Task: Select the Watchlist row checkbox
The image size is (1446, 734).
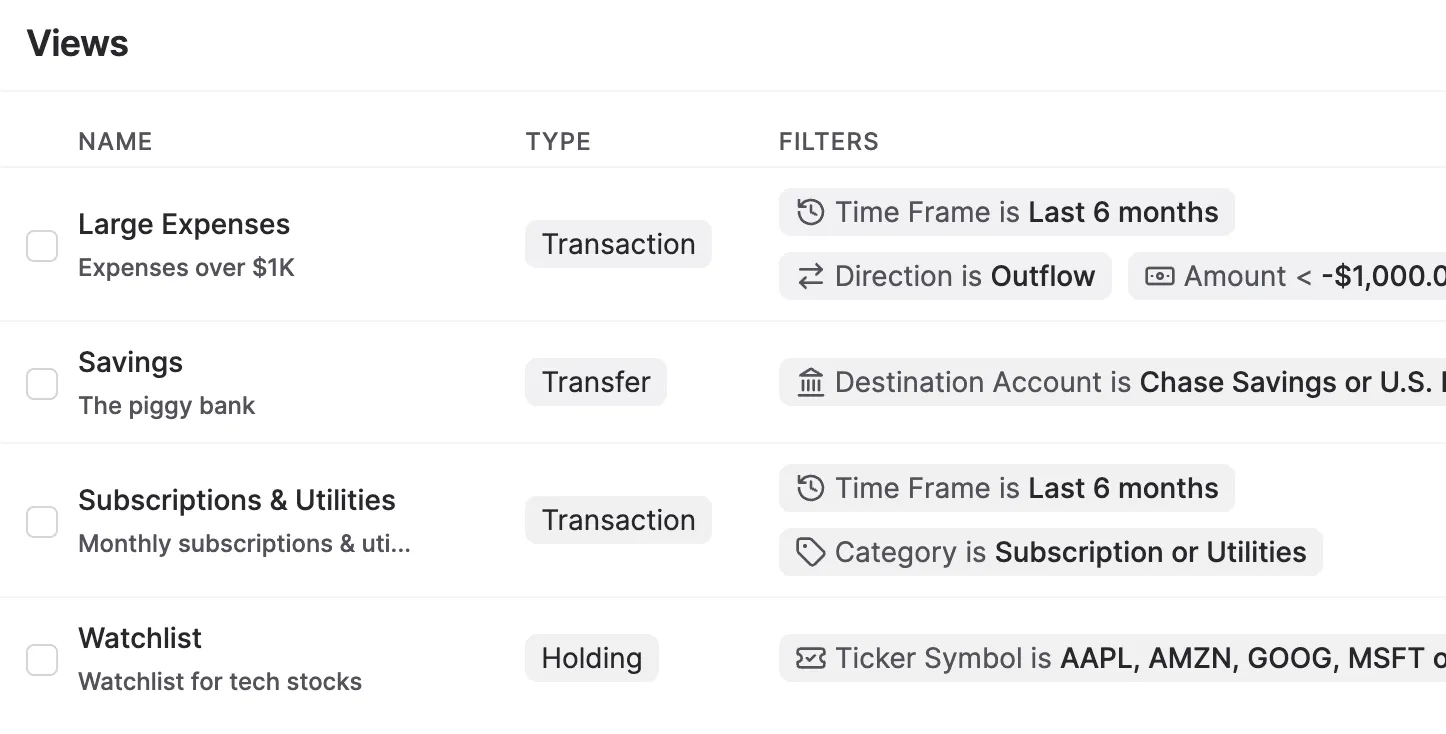Action: (42, 659)
